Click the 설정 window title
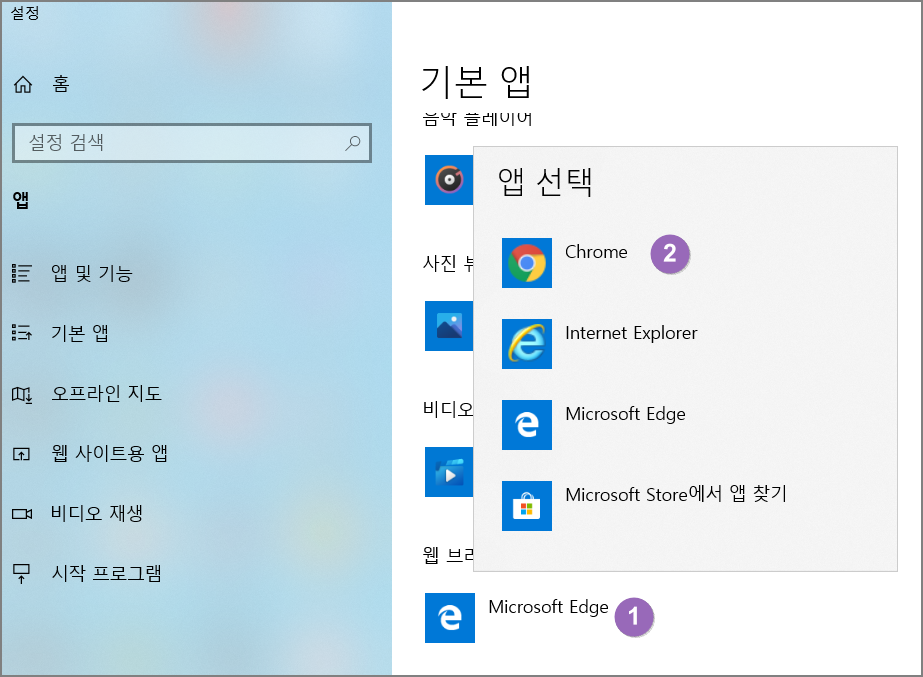 pos(25,12)
